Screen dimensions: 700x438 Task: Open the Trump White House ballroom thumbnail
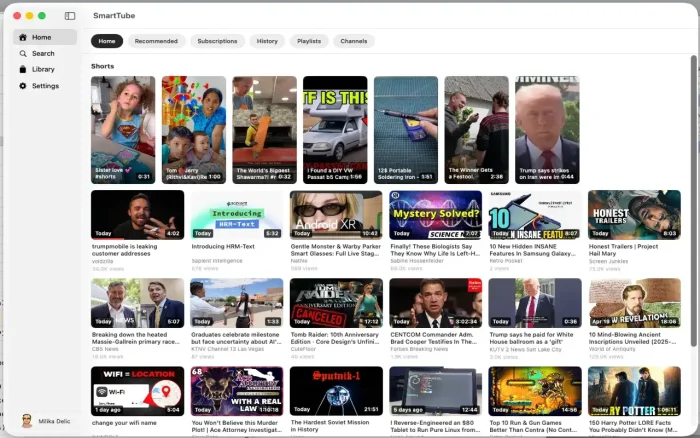[535, 303]
